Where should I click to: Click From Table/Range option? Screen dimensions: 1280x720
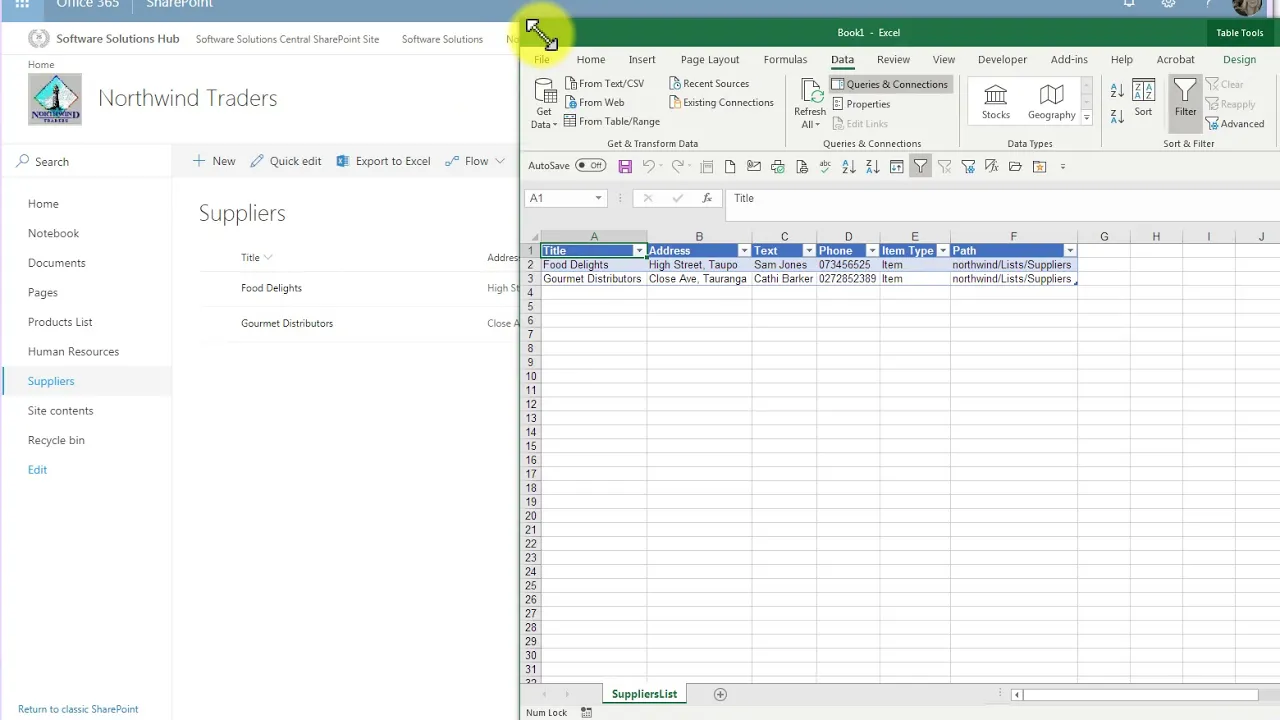point(612,122)
